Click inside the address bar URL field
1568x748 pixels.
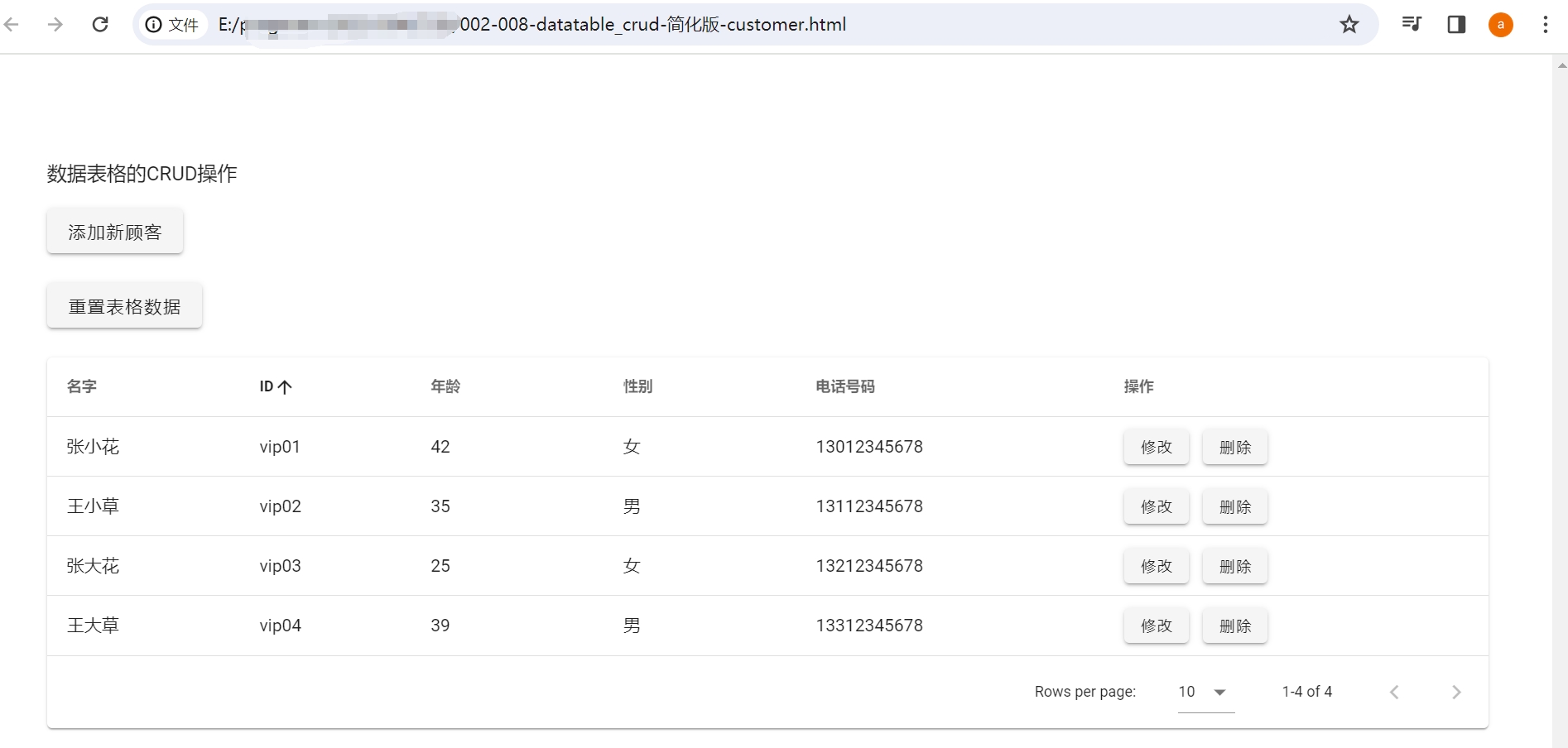coord(662,25)
